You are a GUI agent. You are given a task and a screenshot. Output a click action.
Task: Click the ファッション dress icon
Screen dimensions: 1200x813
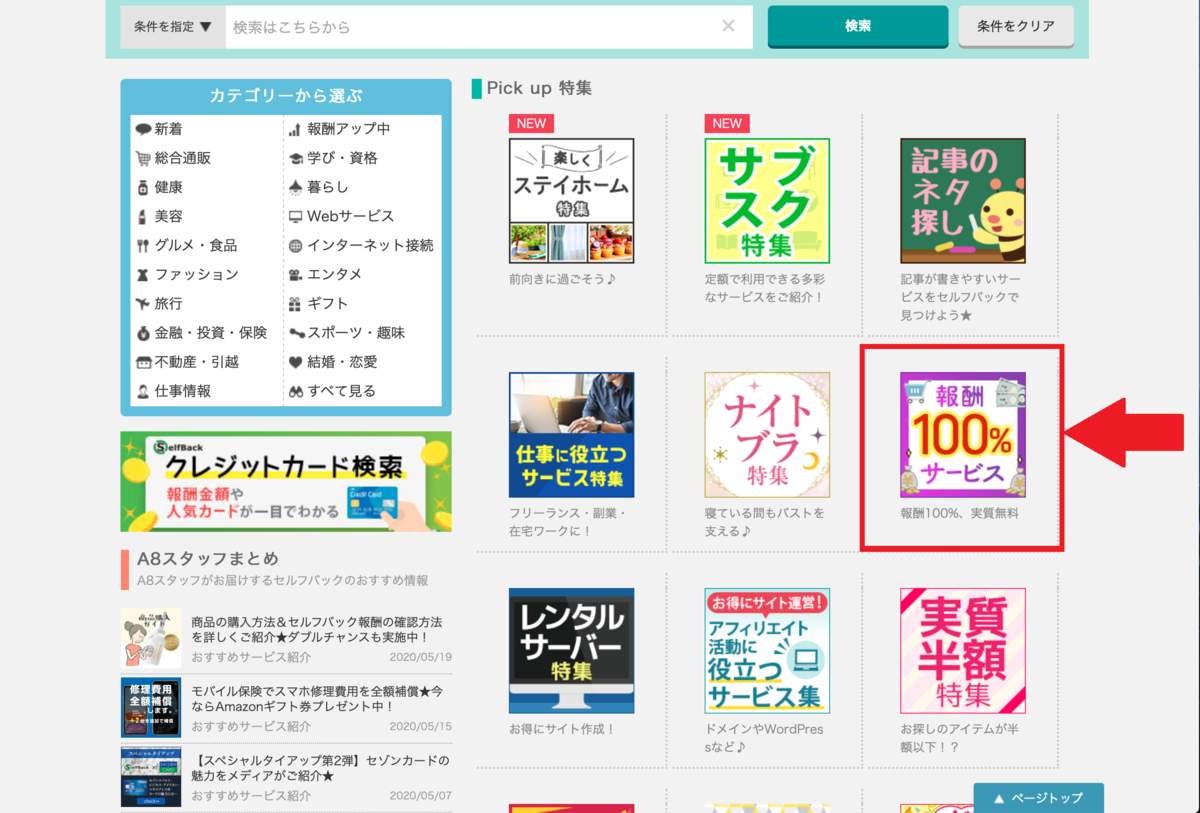(x=143, y=274)
